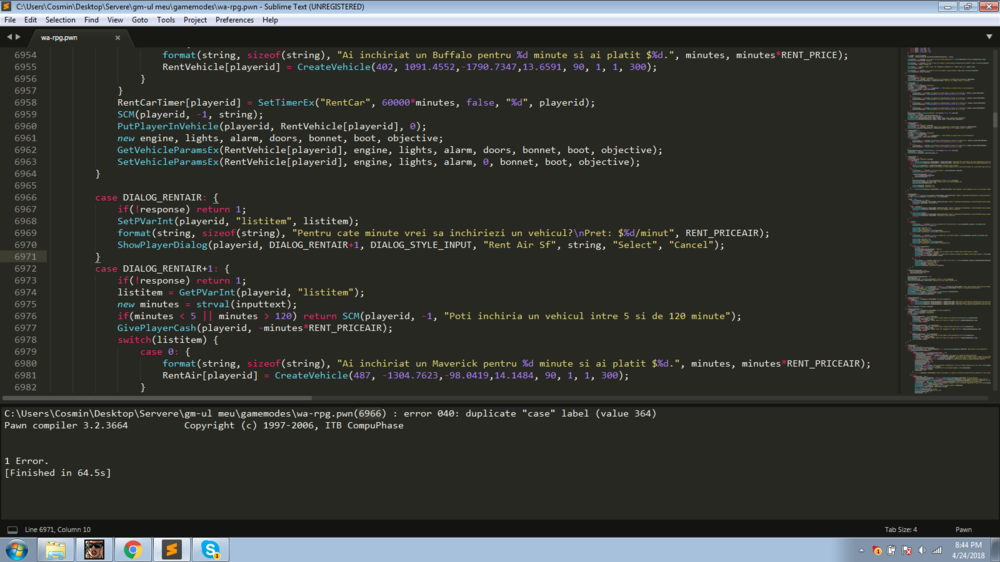
Task: Open Skype from taskbar
Action: point(210,549)
